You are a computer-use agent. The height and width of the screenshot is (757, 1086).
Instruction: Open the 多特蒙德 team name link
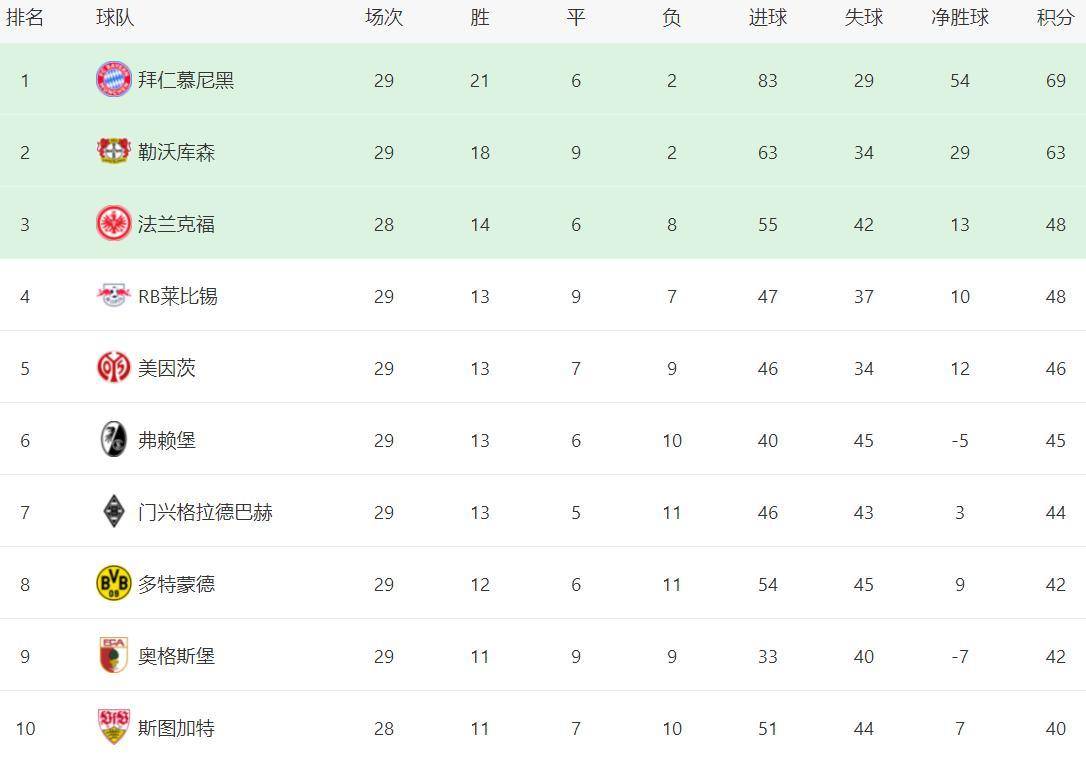tap(176, 584)
